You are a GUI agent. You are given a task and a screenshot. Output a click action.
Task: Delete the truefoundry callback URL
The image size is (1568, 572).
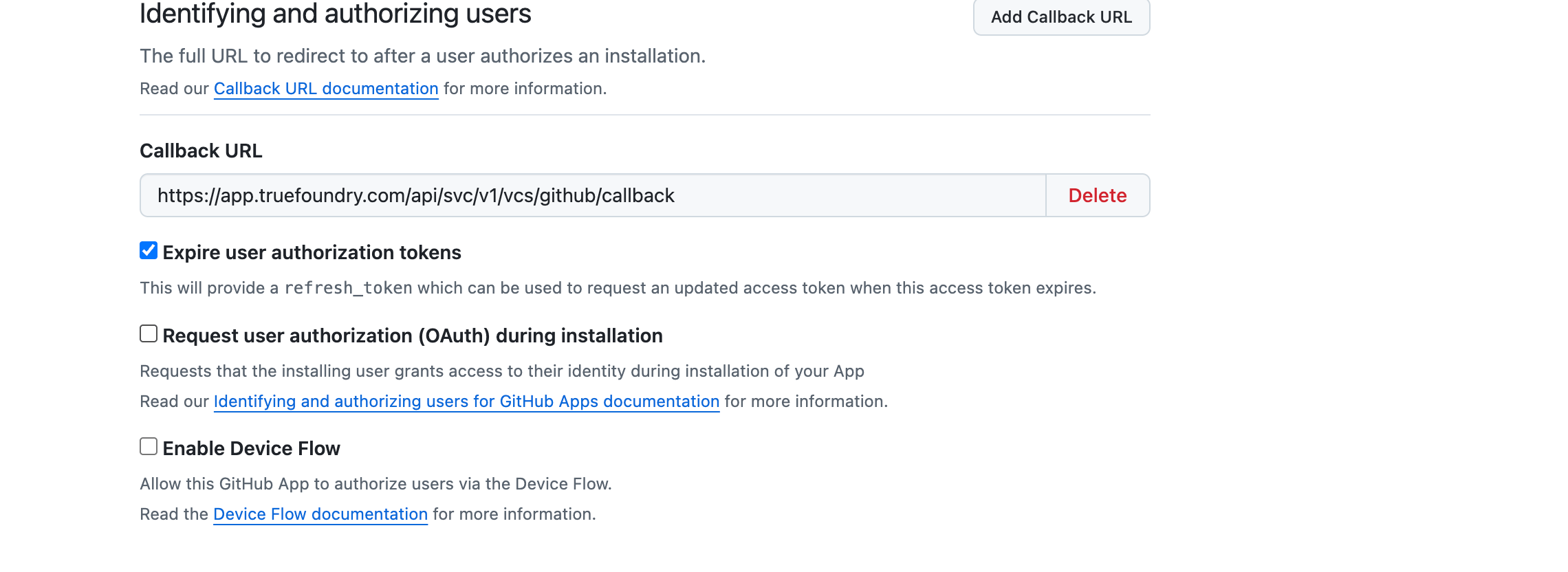(x=1097, y=196)
